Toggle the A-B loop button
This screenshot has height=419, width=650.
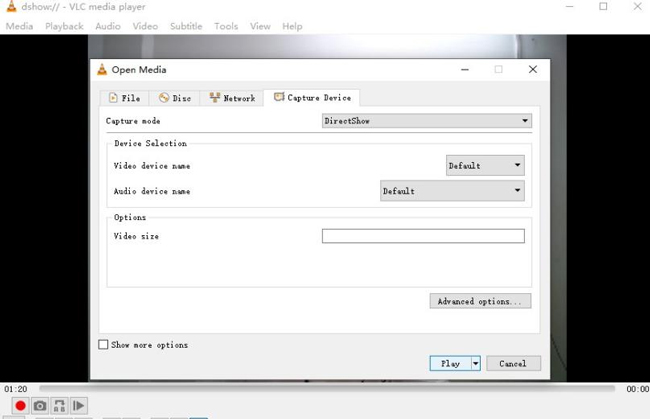(x=59, y=405)
